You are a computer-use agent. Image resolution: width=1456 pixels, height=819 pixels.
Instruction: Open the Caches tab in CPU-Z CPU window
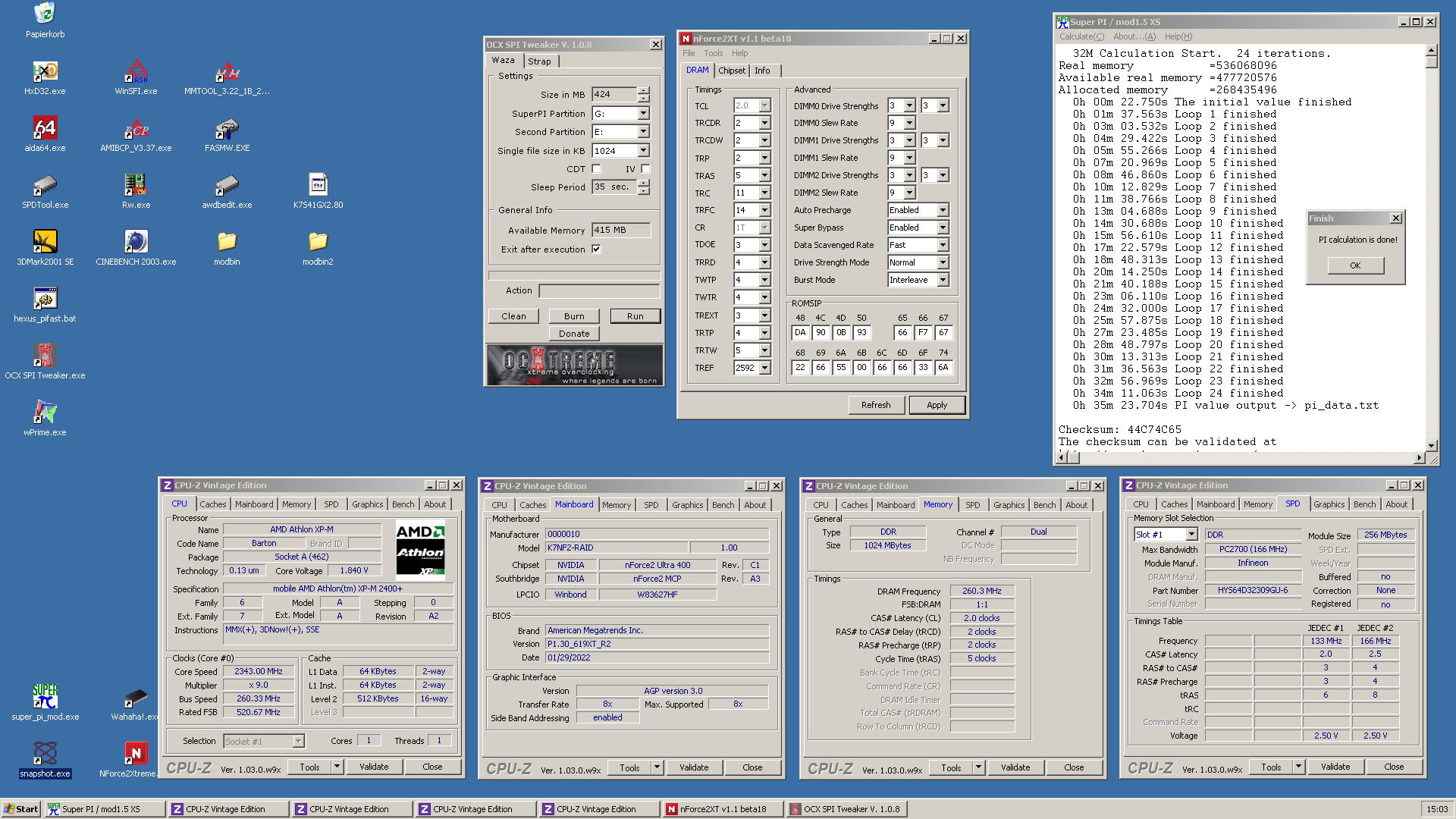click(213, 504)
